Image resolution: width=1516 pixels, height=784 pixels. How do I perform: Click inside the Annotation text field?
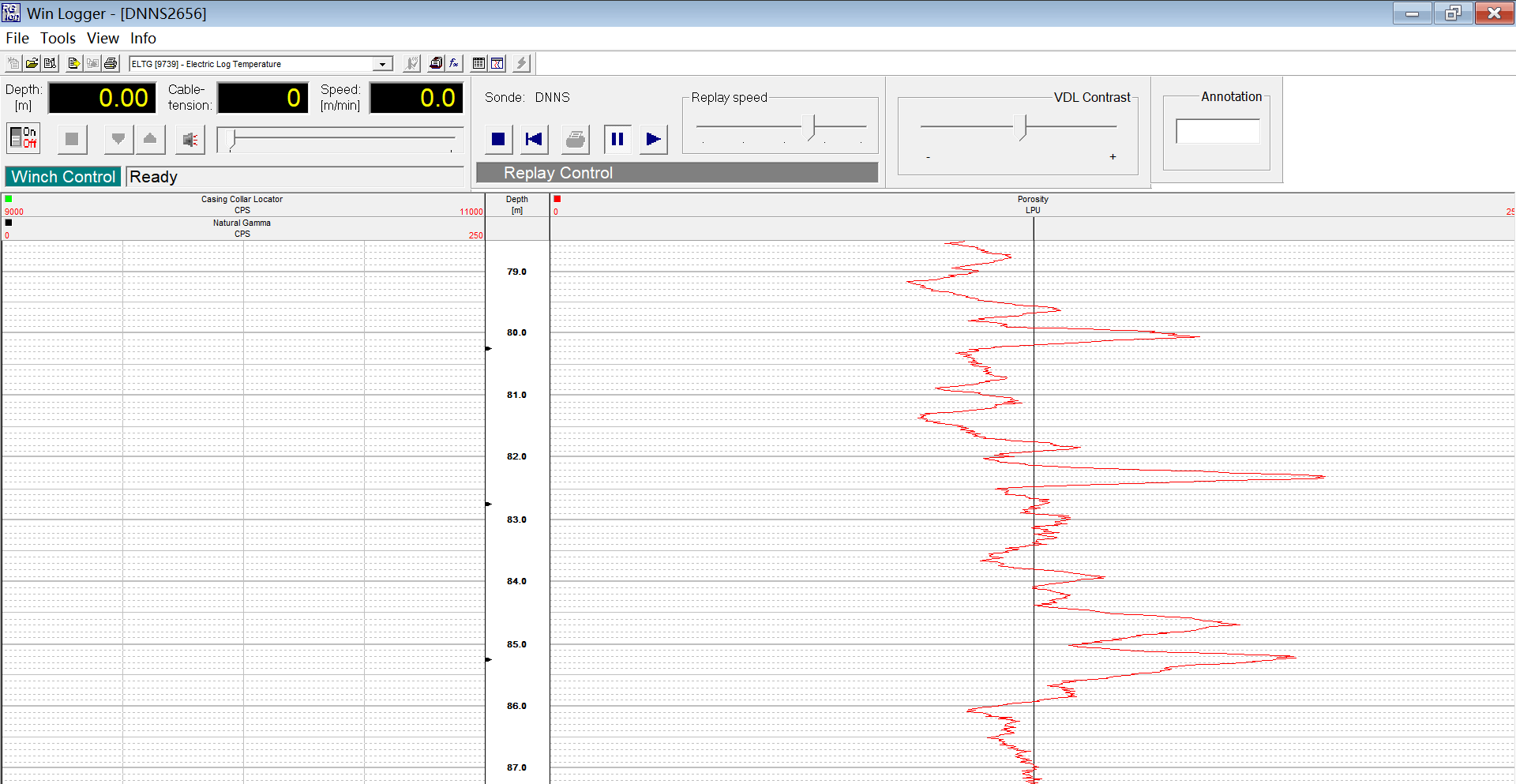[x=1218, y=131]
